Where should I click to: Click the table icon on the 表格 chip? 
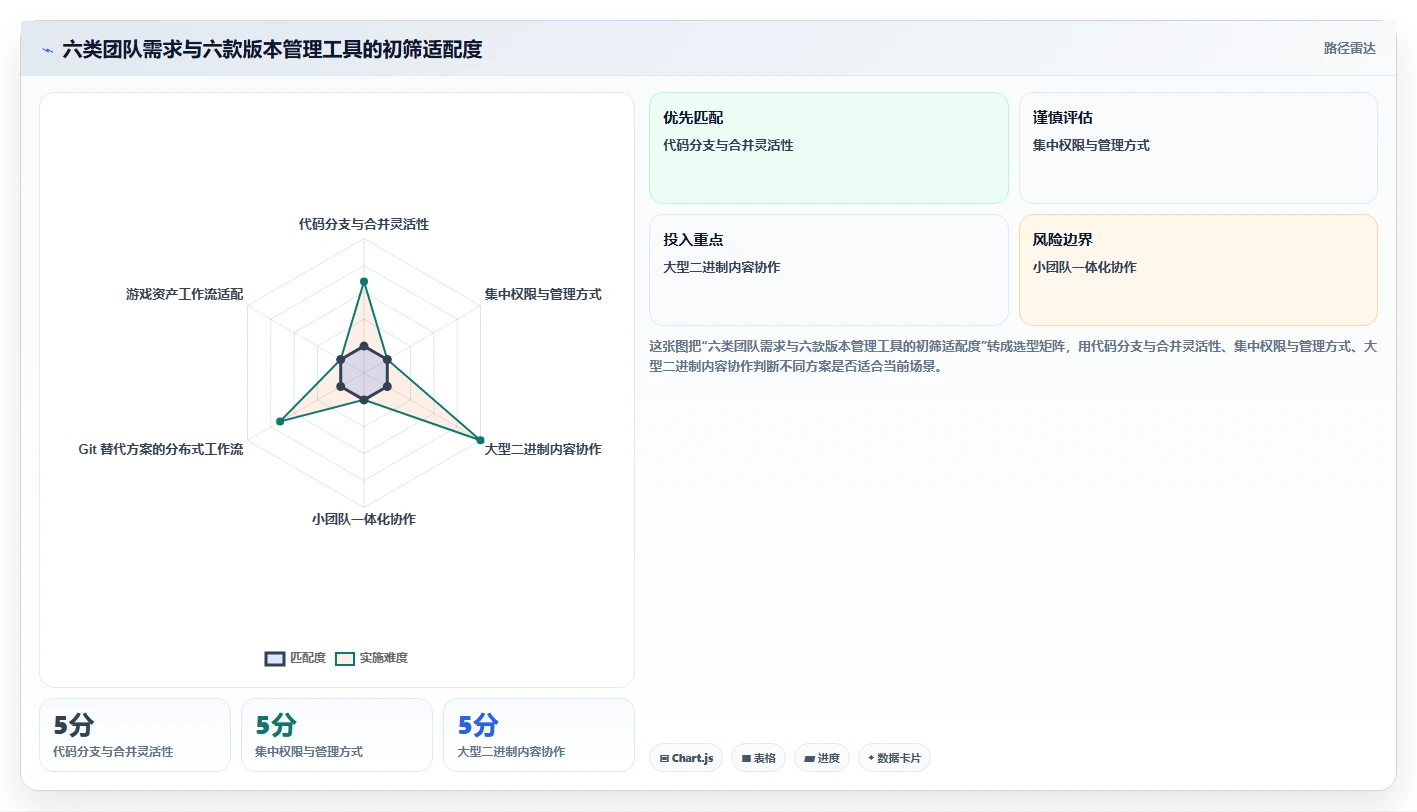[746, 759]
